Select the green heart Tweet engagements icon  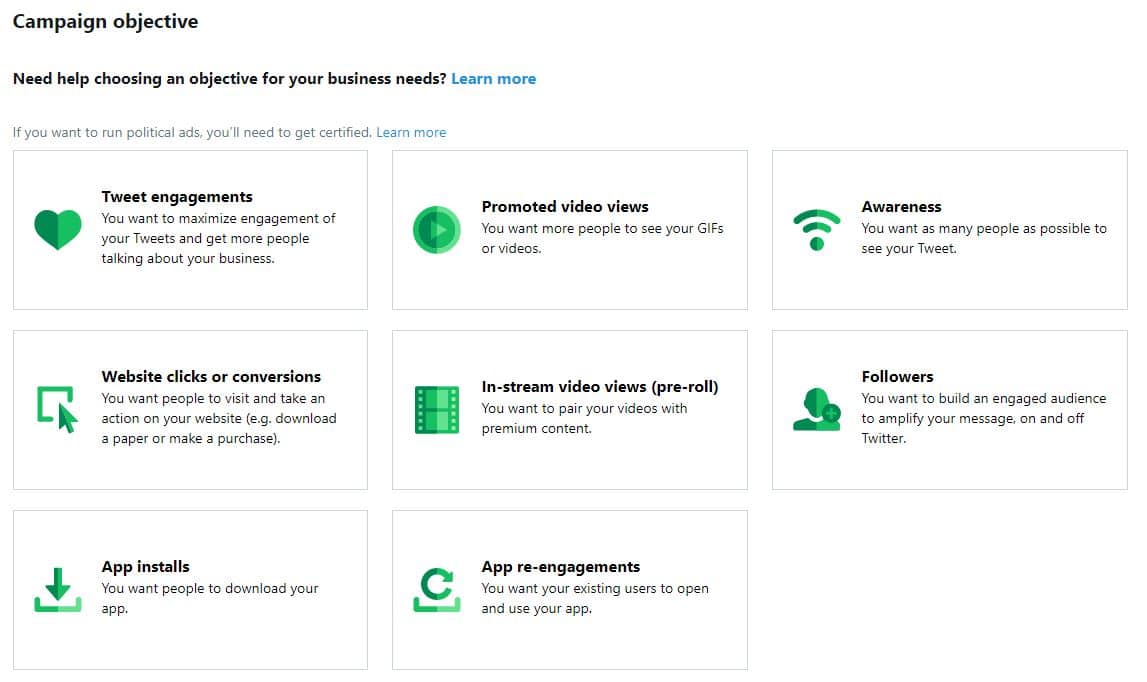pyautogui.click(x=57, y=228)
